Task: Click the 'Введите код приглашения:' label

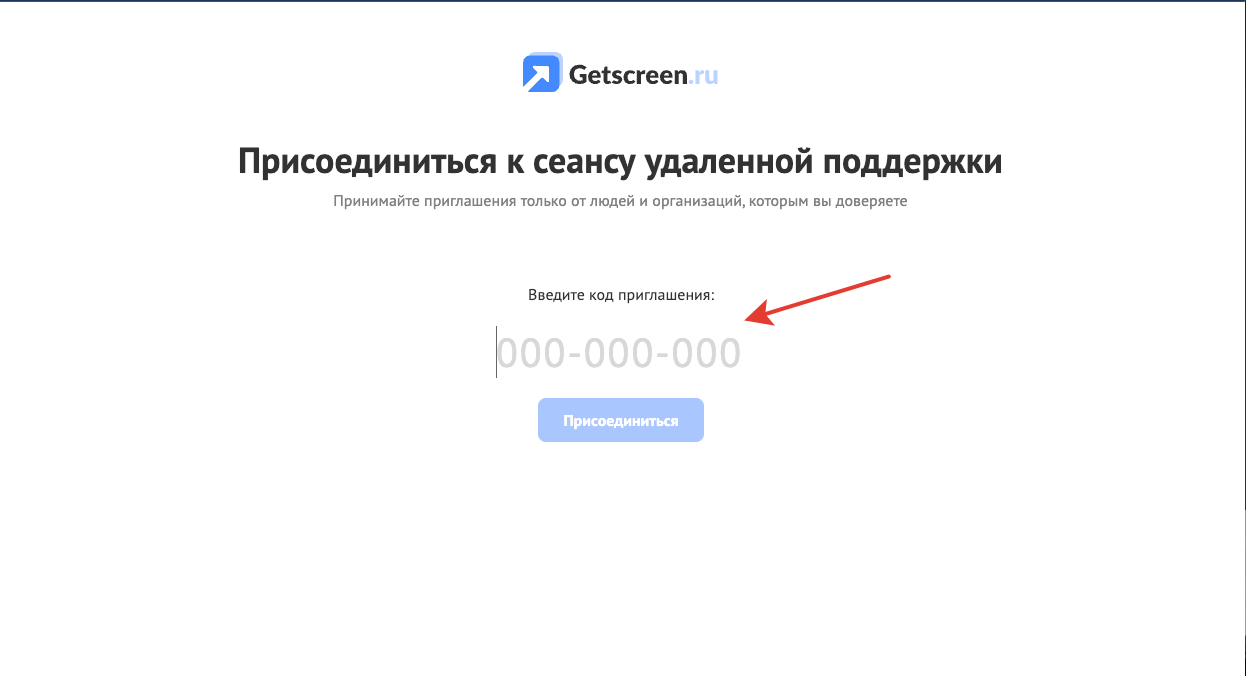Action: (x=621, y=295)
